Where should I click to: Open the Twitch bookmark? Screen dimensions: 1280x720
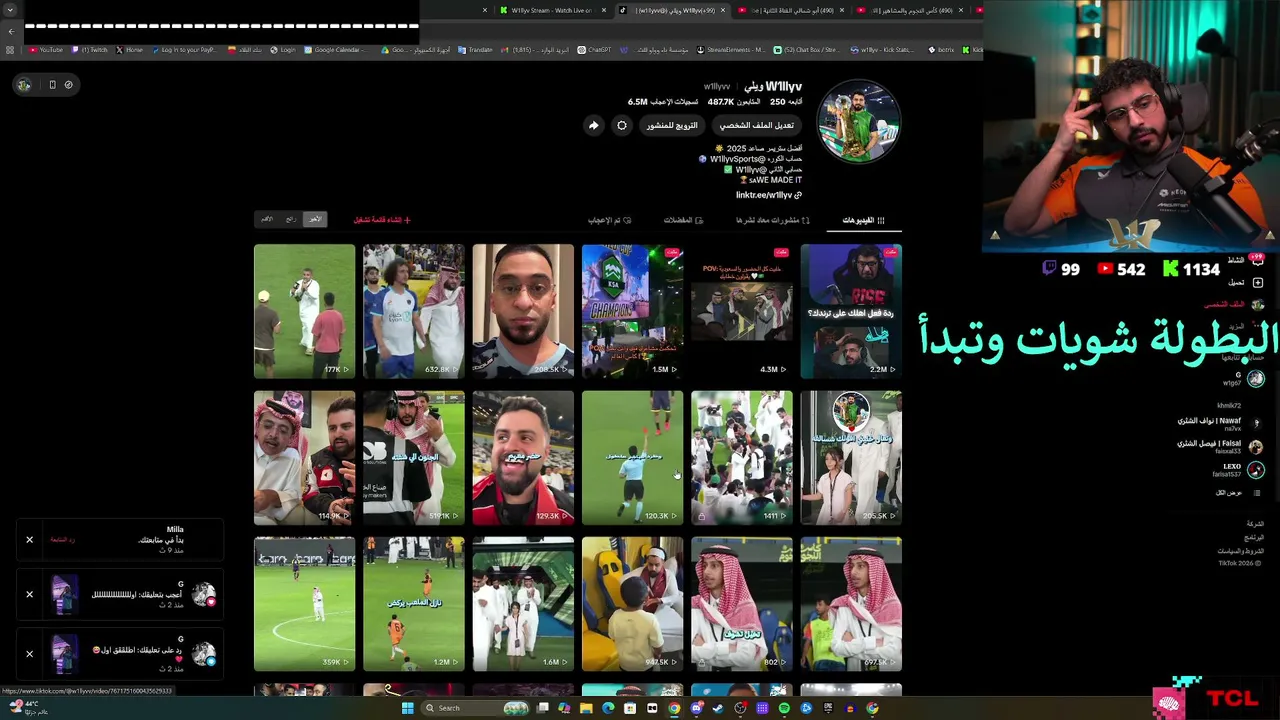coord(90,50)
